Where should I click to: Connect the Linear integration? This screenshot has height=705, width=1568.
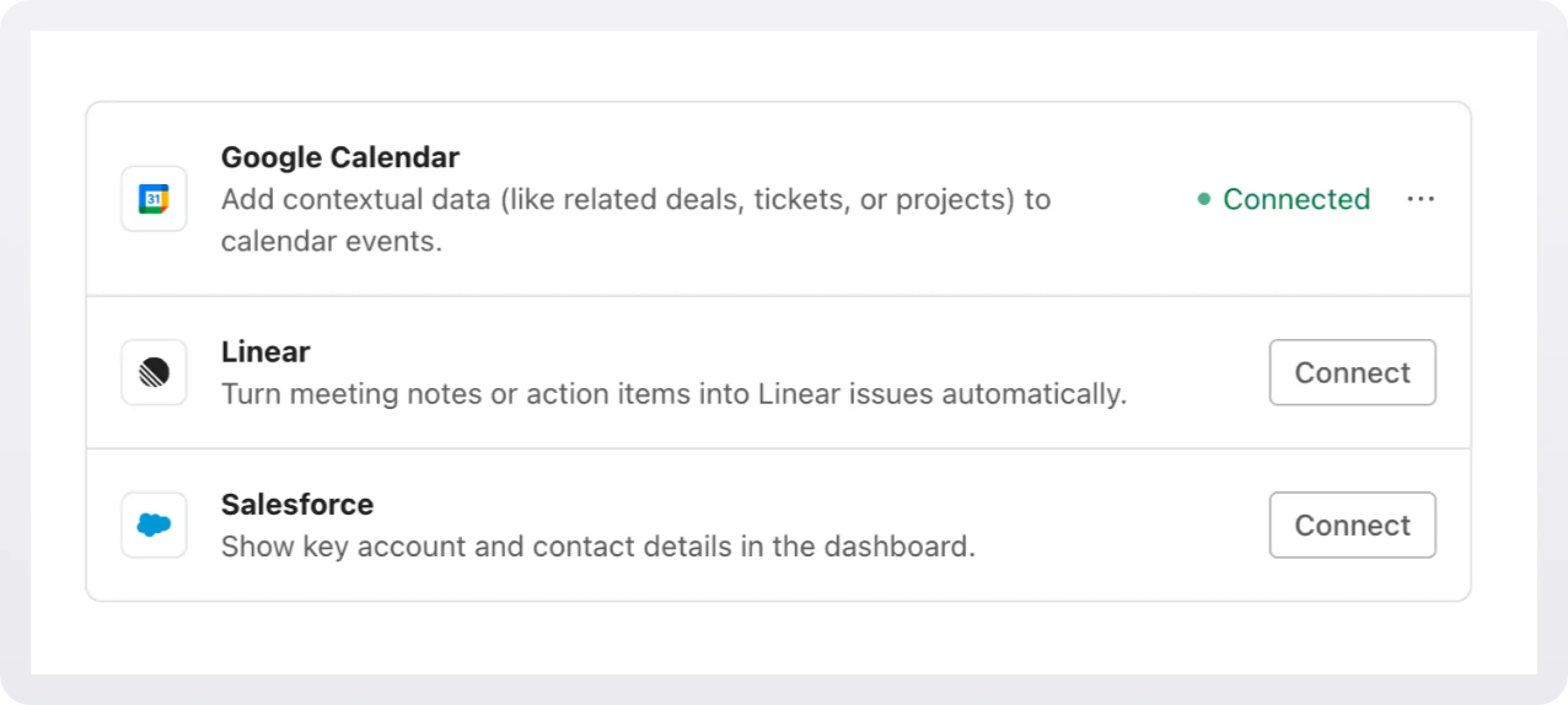click(1352, 372)
